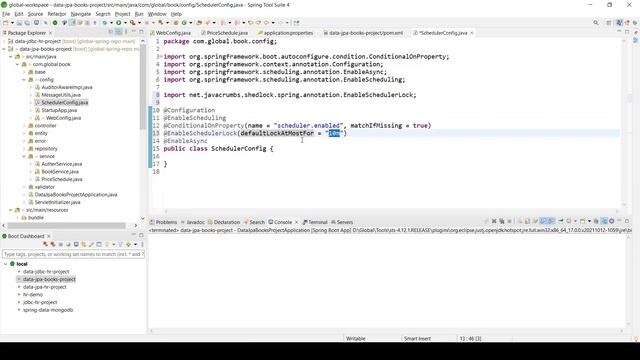Viewport: 640px width, 360px height.
Task: Open the console settings gear icon
Action: pyautogui.click(x=611, y=221)
